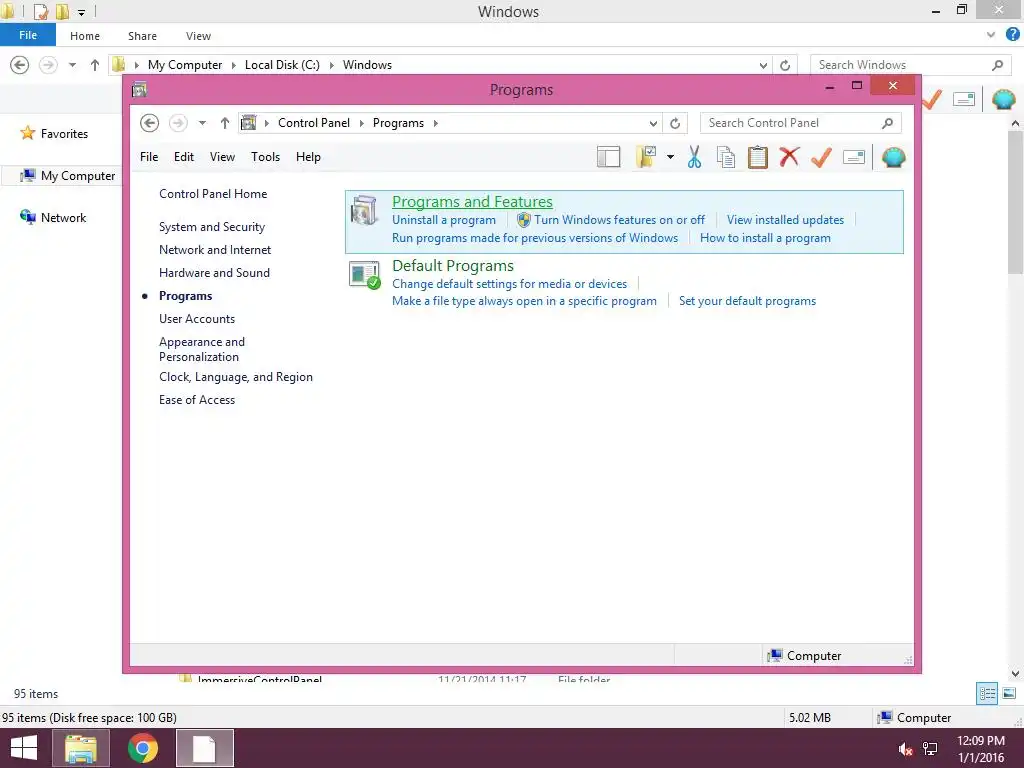Image resolution: width=1024 pixels, height=768 pixels.
Task: Expand the ribbon chevron in Windows explorer
Action: [991, 35]
